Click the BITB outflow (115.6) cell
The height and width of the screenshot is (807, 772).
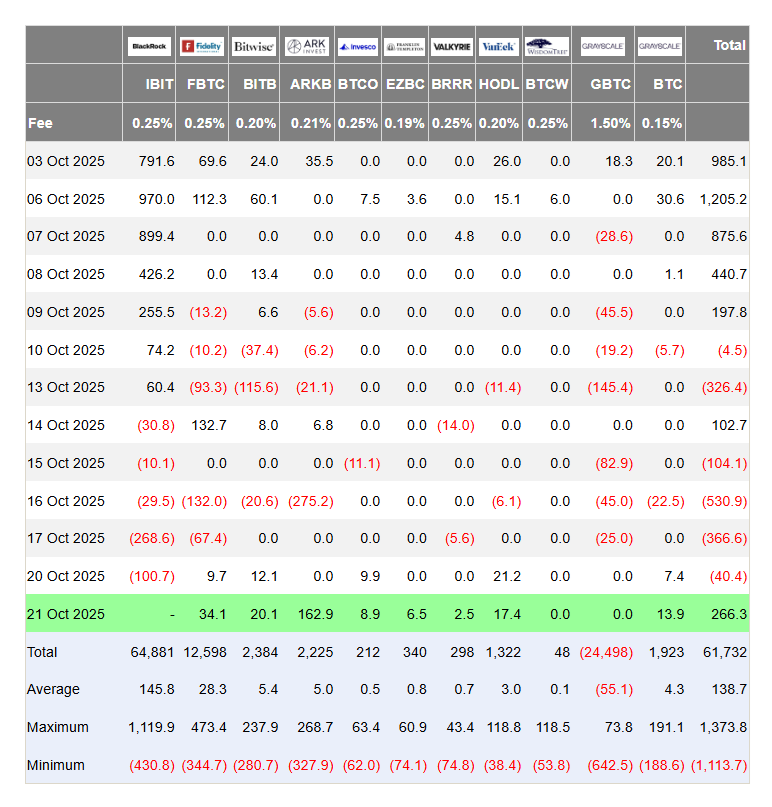pos(256,388)
